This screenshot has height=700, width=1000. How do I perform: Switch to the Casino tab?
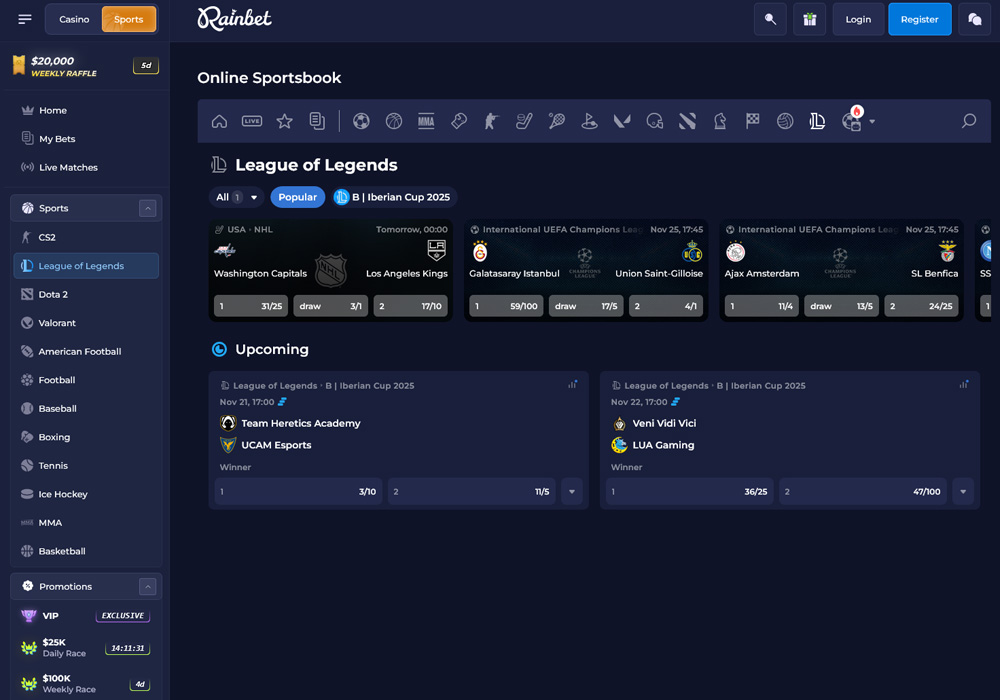coord(74,19)
